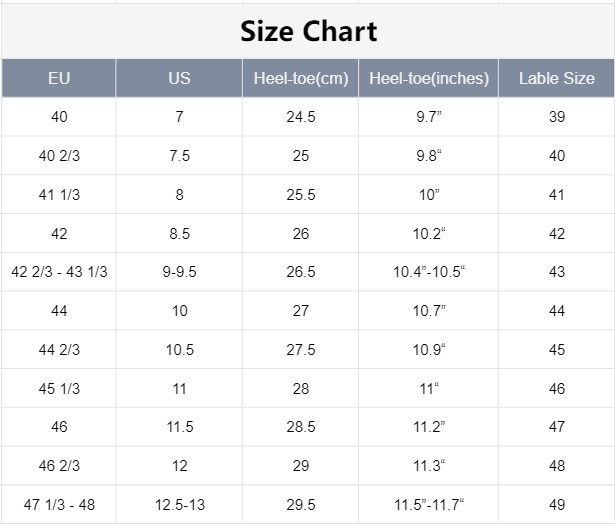Click the "Size Chart" title heading
This screenshot has height=524, width=615.
pyautogui.click(x=308, y=31)
